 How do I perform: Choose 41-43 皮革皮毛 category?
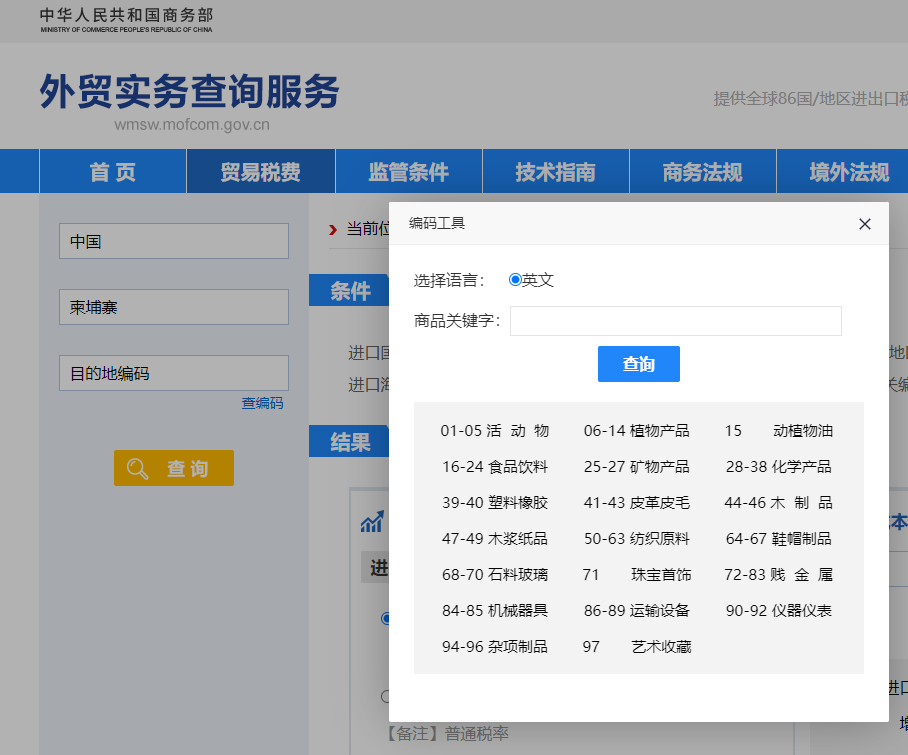click(636, 503)
